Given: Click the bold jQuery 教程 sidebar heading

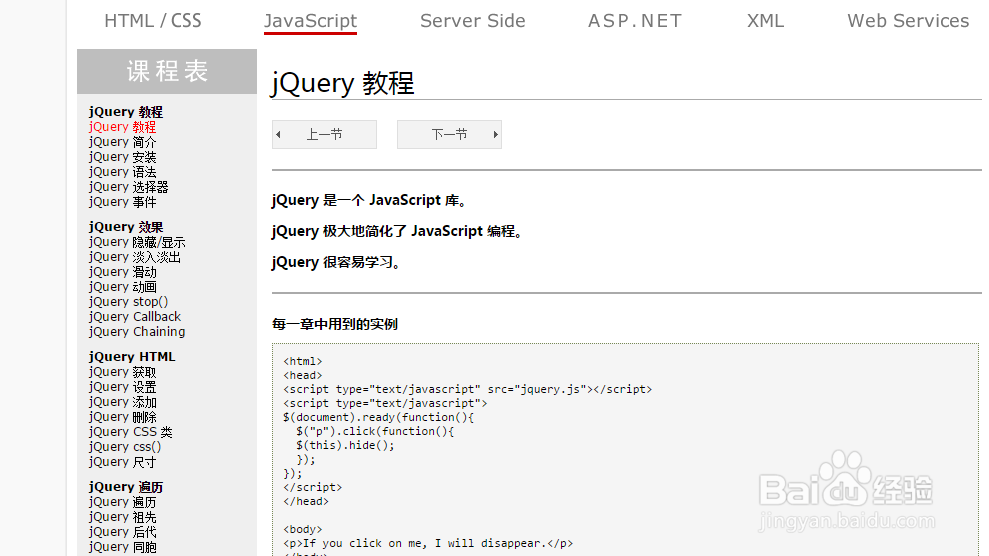Looking at the screenshot, I should (x=126, y=112).
